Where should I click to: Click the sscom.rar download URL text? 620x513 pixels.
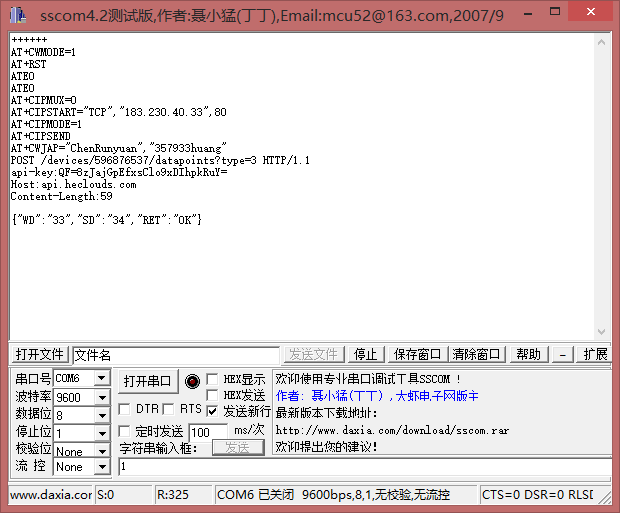[392, 430]
